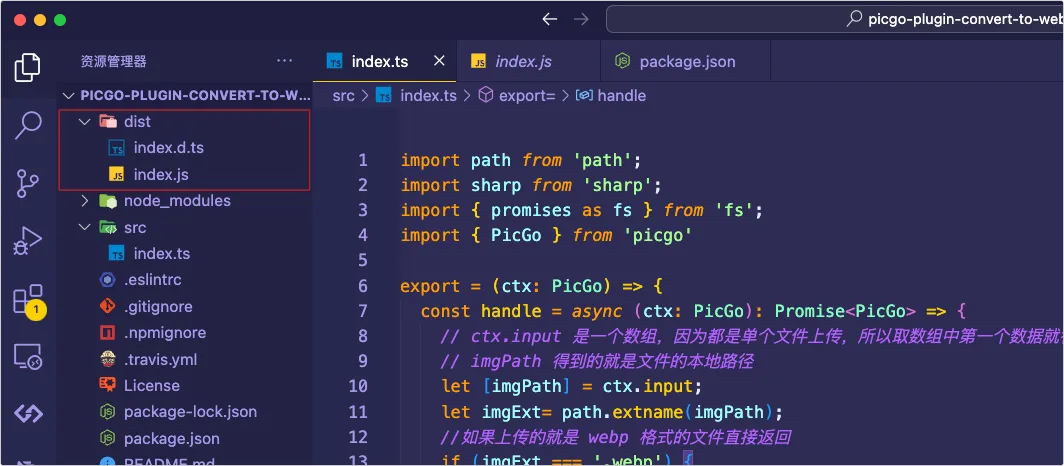Click the macOS green zoom window button
1064x466 pixels.
pos(60,20)
